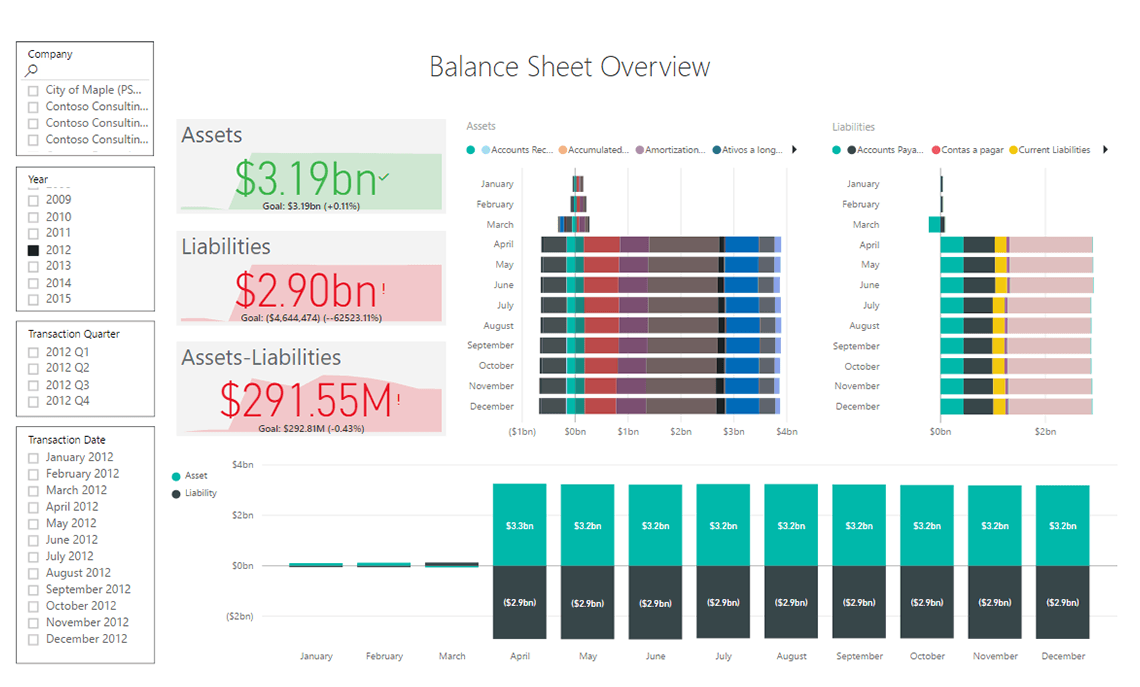This screenshot has height=687, width=1140.
Task: Select the August $3.2bn asset column
Action: click(x=791, y=525)
